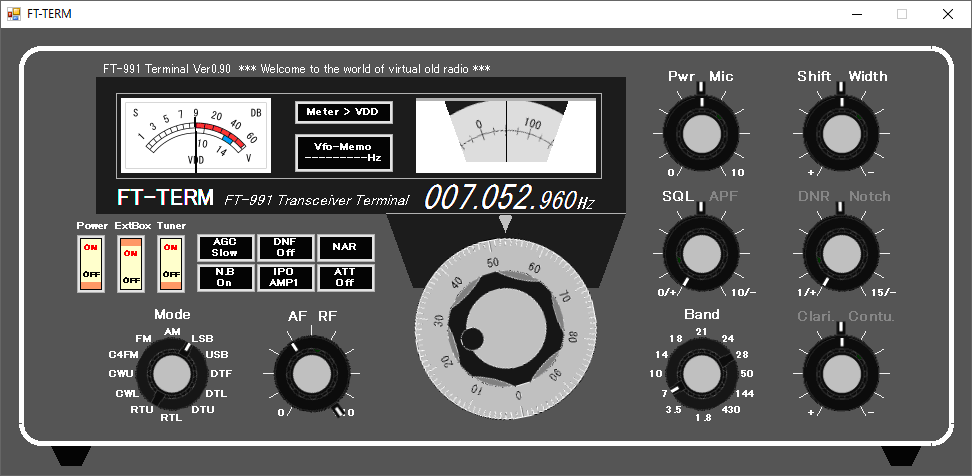Select CWU on the Mode selector
This screenshot has width=972, height=476.
point(121,374)
